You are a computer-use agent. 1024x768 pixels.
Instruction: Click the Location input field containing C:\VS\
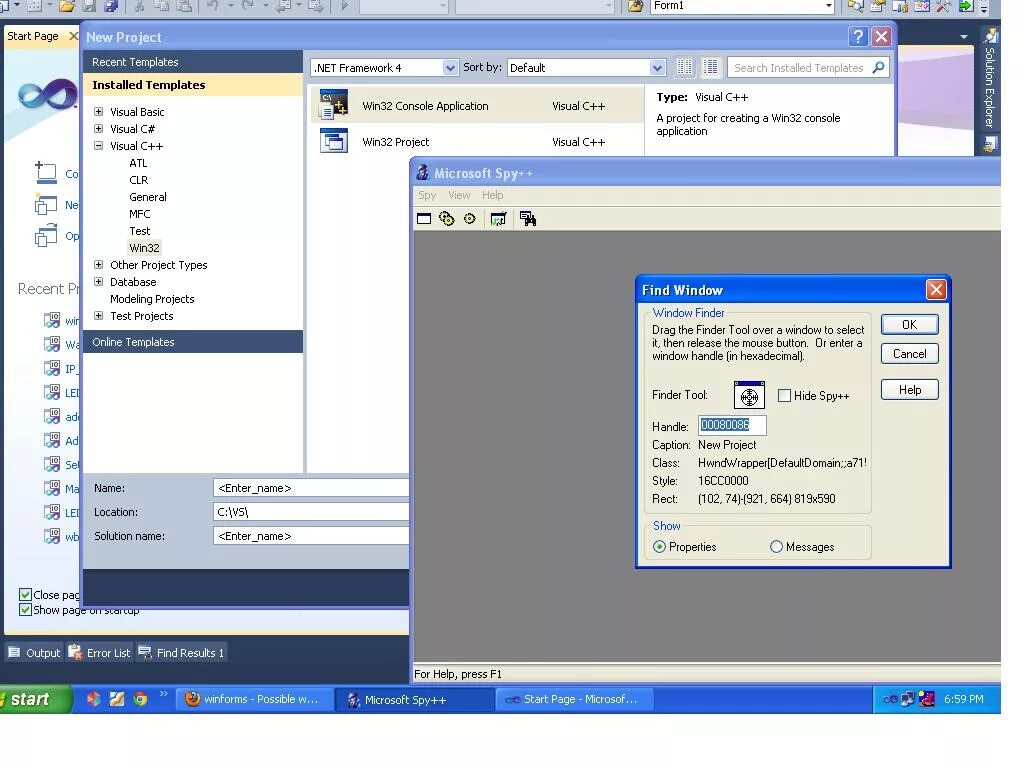click(x=311, y=512)
